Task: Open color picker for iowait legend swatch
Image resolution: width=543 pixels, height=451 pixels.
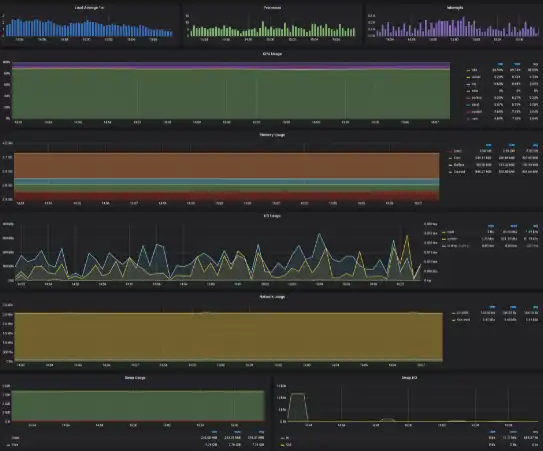Action: (469, 77)
